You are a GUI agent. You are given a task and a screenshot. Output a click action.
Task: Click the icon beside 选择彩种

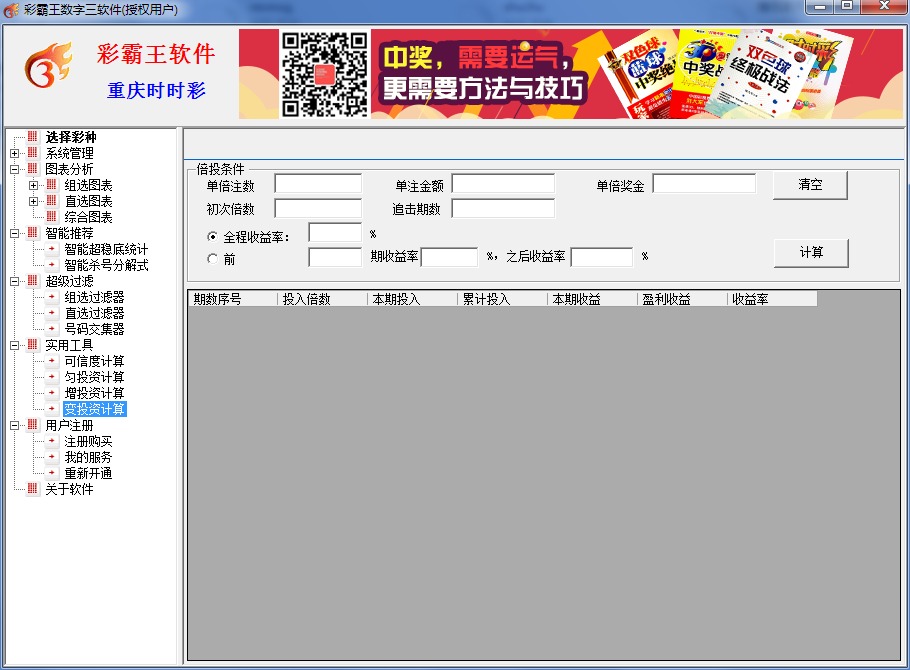(33, 137)
